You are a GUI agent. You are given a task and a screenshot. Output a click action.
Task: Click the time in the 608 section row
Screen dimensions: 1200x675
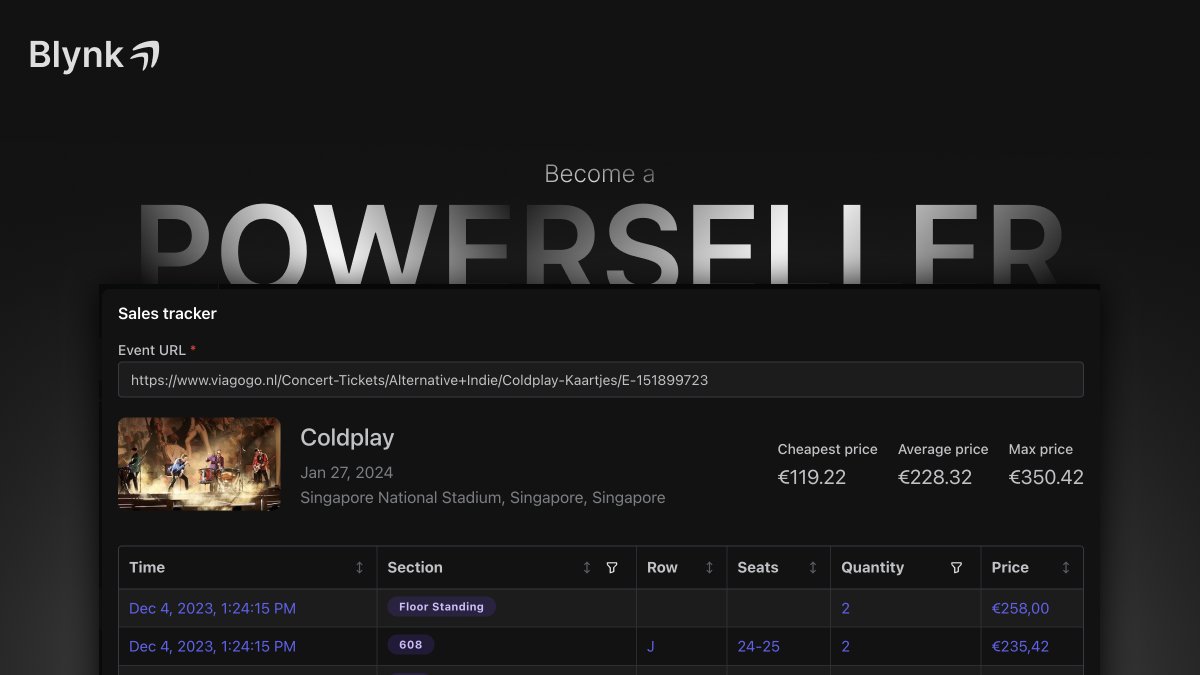click(213, 646)
